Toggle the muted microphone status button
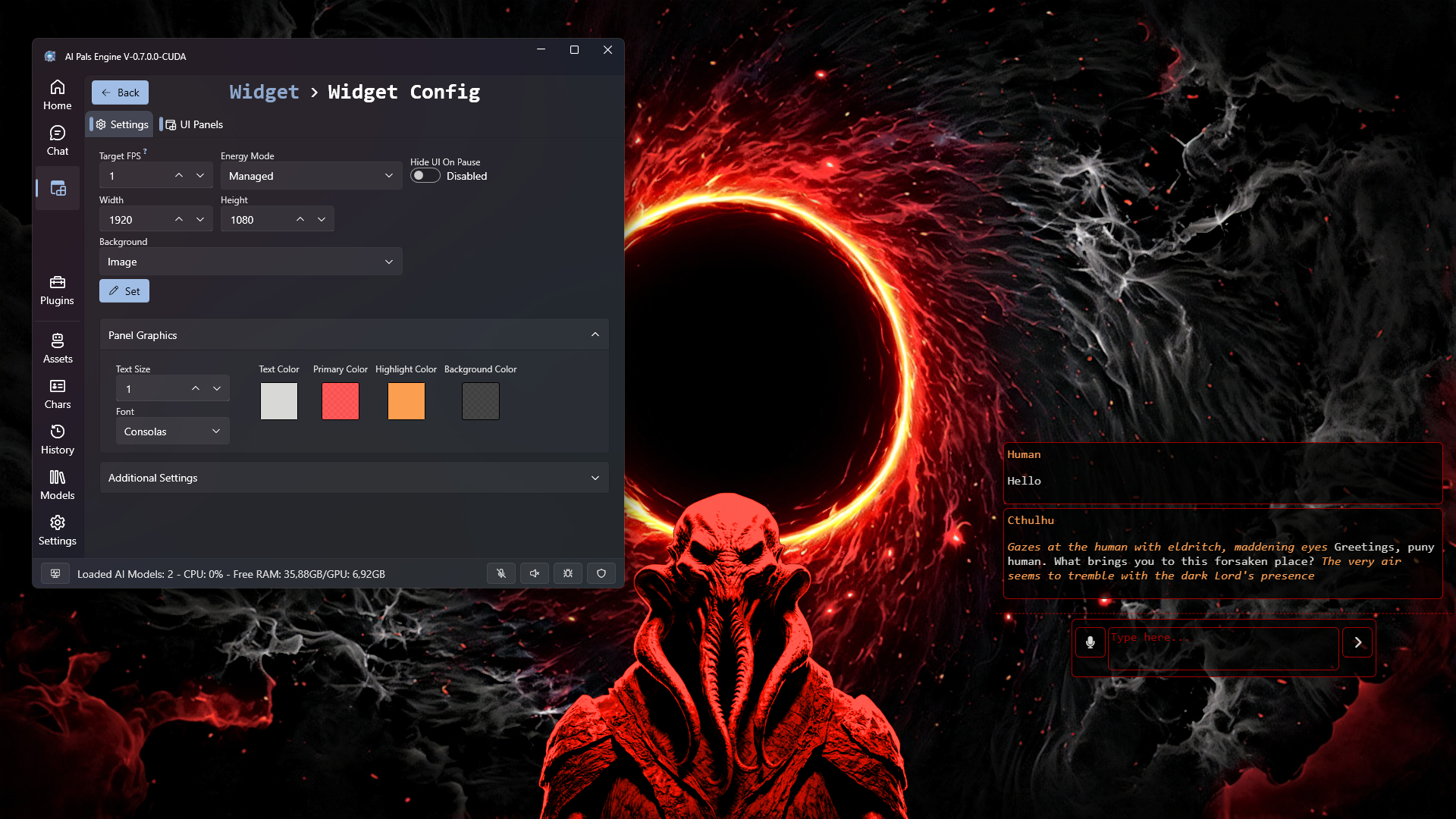1456x819 pixels. click(501, 574)
